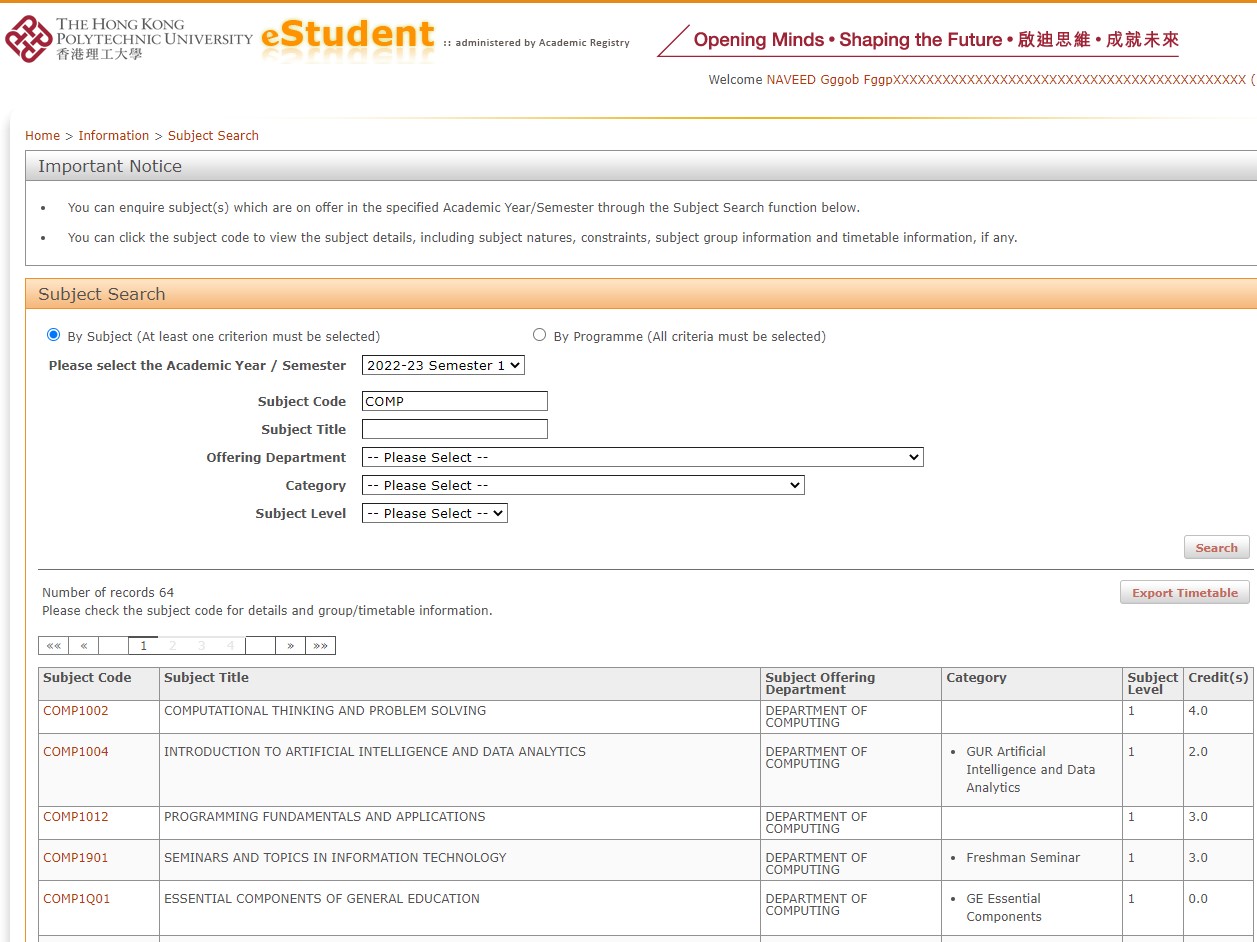Screen dimensions: 1257x942
Task: Switch to results page 2
Action: point(172,645)
